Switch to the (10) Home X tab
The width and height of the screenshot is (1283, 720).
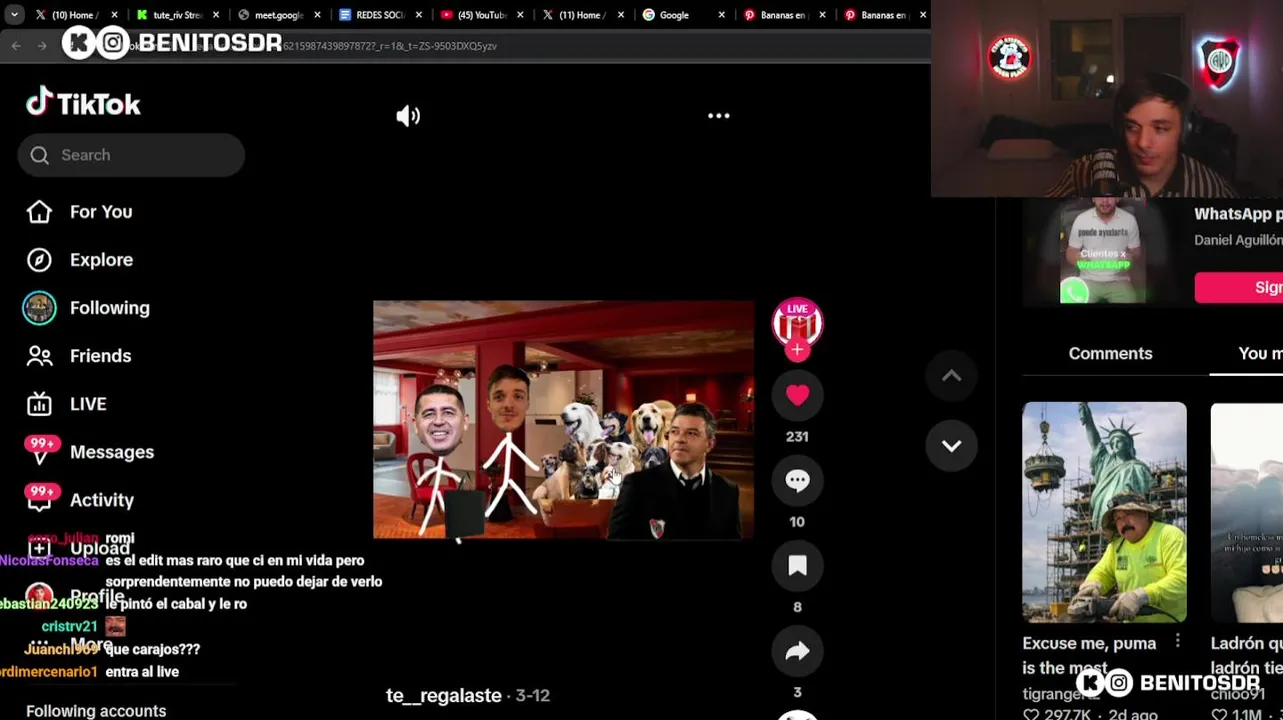(74, 15)
